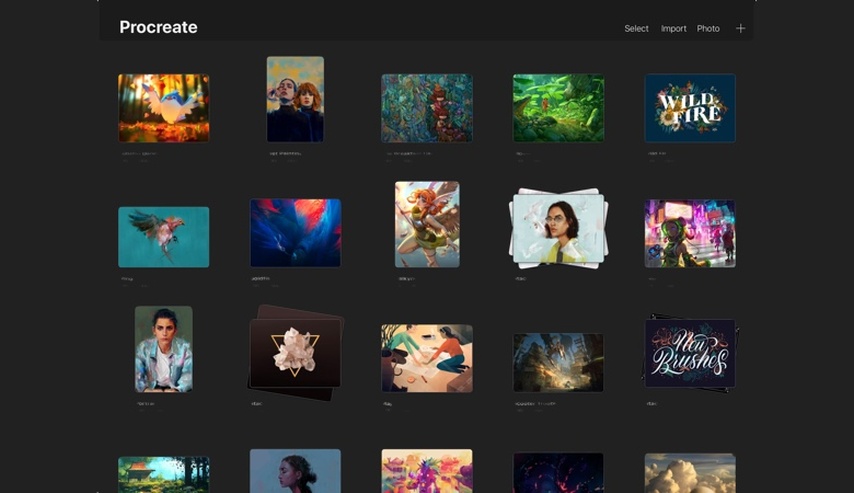Open the colorful pink and orange illustration

427,471
